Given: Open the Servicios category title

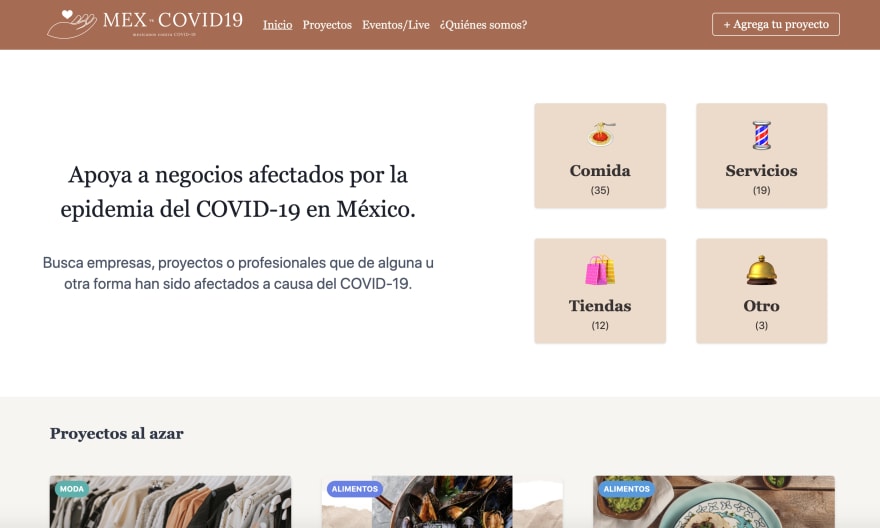Looking at the screenshot, I should pyautogui.click(x=762, y=171).
